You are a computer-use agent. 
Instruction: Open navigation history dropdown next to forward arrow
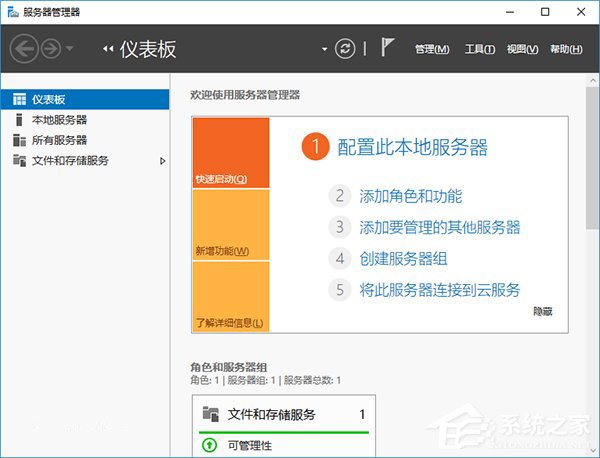(69, 49)
